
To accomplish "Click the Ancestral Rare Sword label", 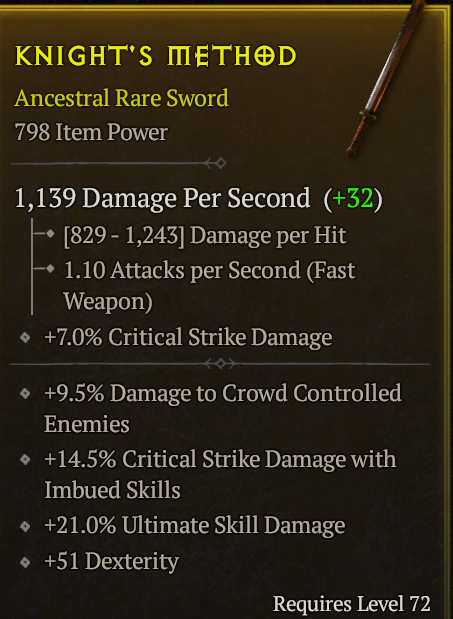I will point(122,98).
